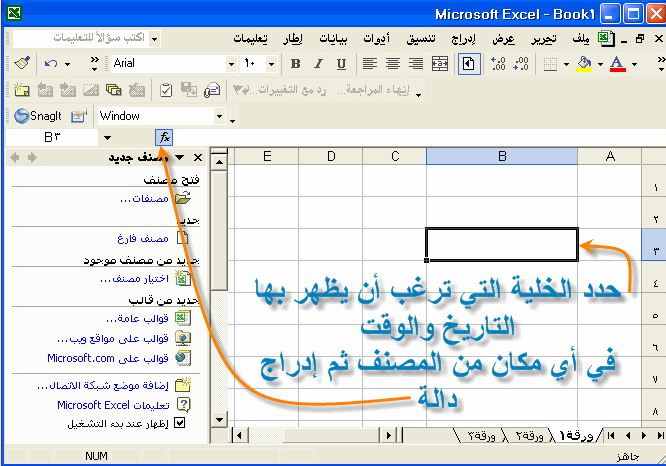The image size is (666, 466).
Task: Select the ورقة1 sheet tab
Action: (578, 436)
